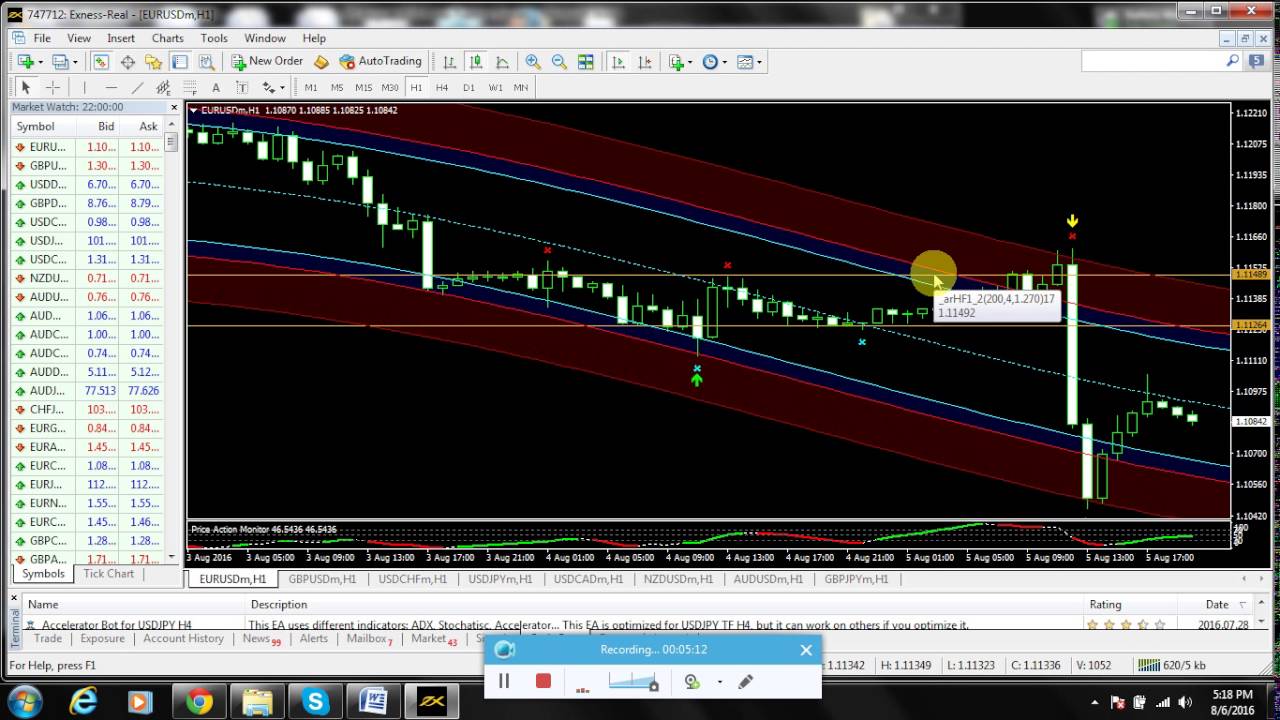This screenshot has height=720, width=1280.
Task: Zoom in on the chart
Action: pyautogui.click(x=533, y=62)
